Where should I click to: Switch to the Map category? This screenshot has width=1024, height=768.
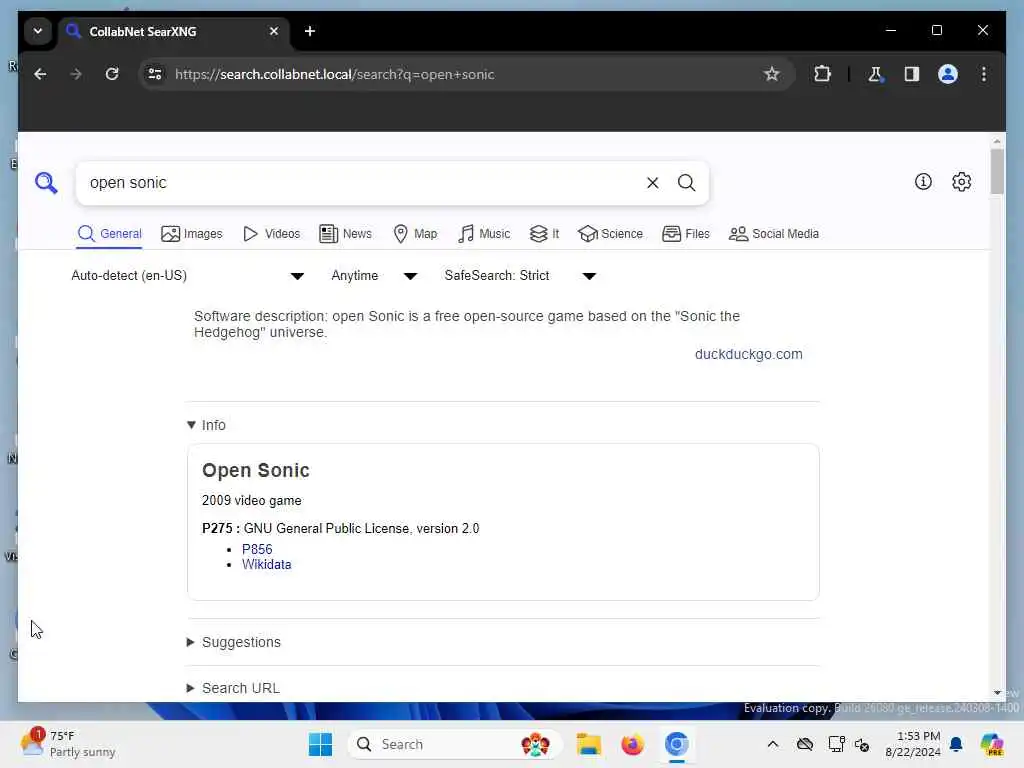point(415,234)
